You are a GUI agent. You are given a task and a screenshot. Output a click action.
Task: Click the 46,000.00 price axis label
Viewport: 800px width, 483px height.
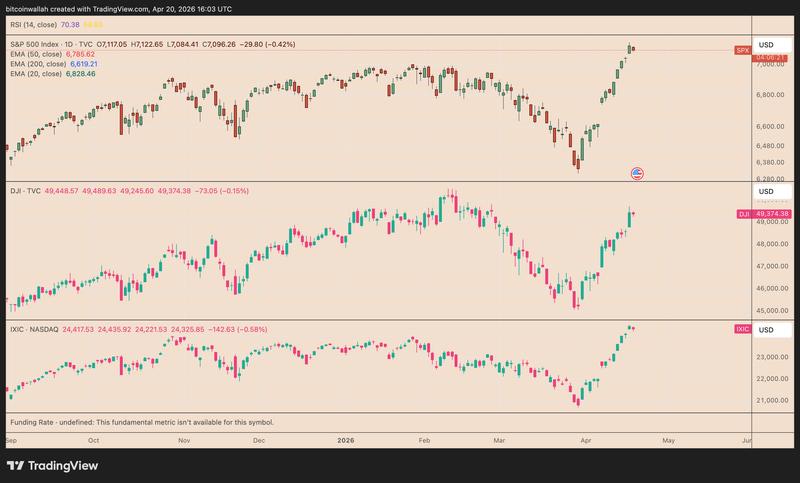coord(772,289)
